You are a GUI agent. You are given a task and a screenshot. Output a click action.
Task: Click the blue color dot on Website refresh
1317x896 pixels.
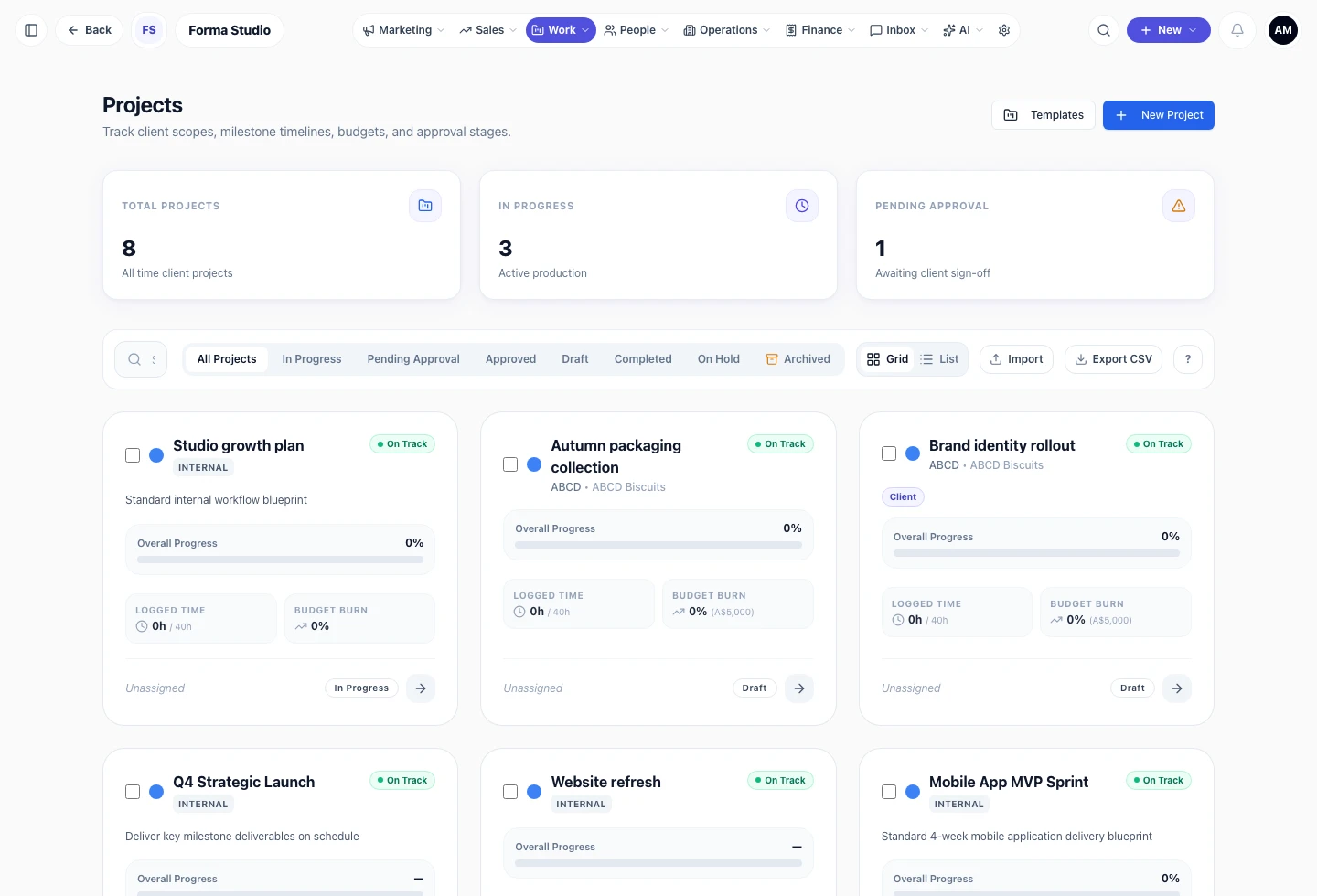pyautogui.click(x=534, y=792)
